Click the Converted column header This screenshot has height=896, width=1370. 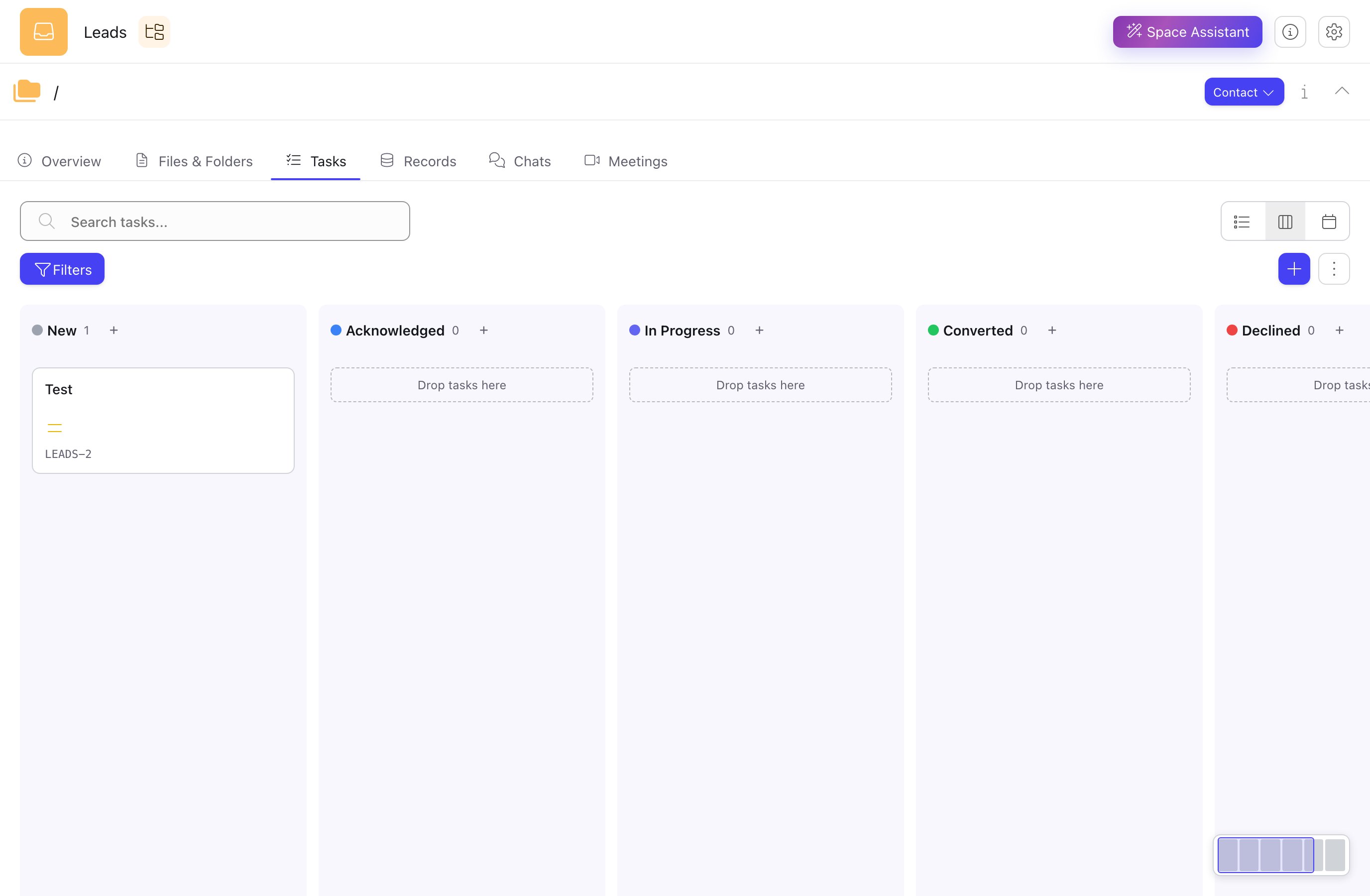977,331
